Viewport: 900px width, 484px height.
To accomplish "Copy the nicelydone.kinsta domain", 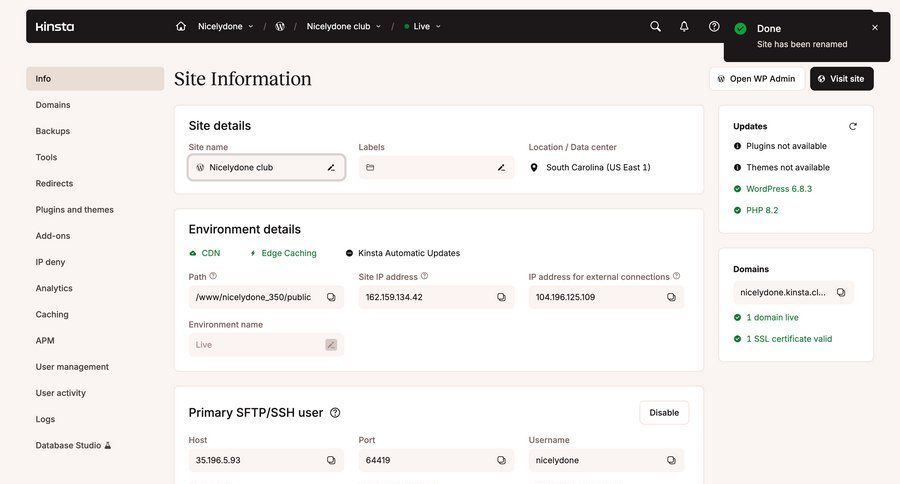I will pos(841,293).
